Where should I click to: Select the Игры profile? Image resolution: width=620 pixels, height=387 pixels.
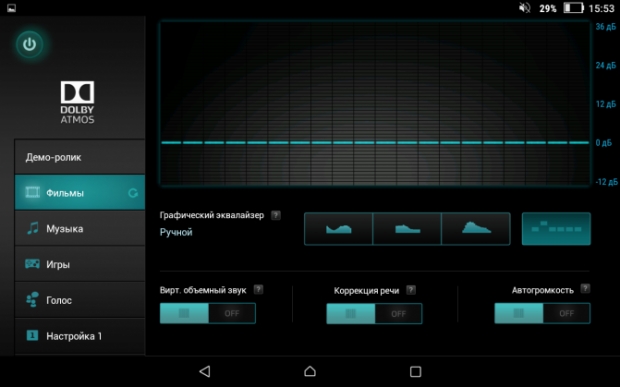tap(80, 264)
